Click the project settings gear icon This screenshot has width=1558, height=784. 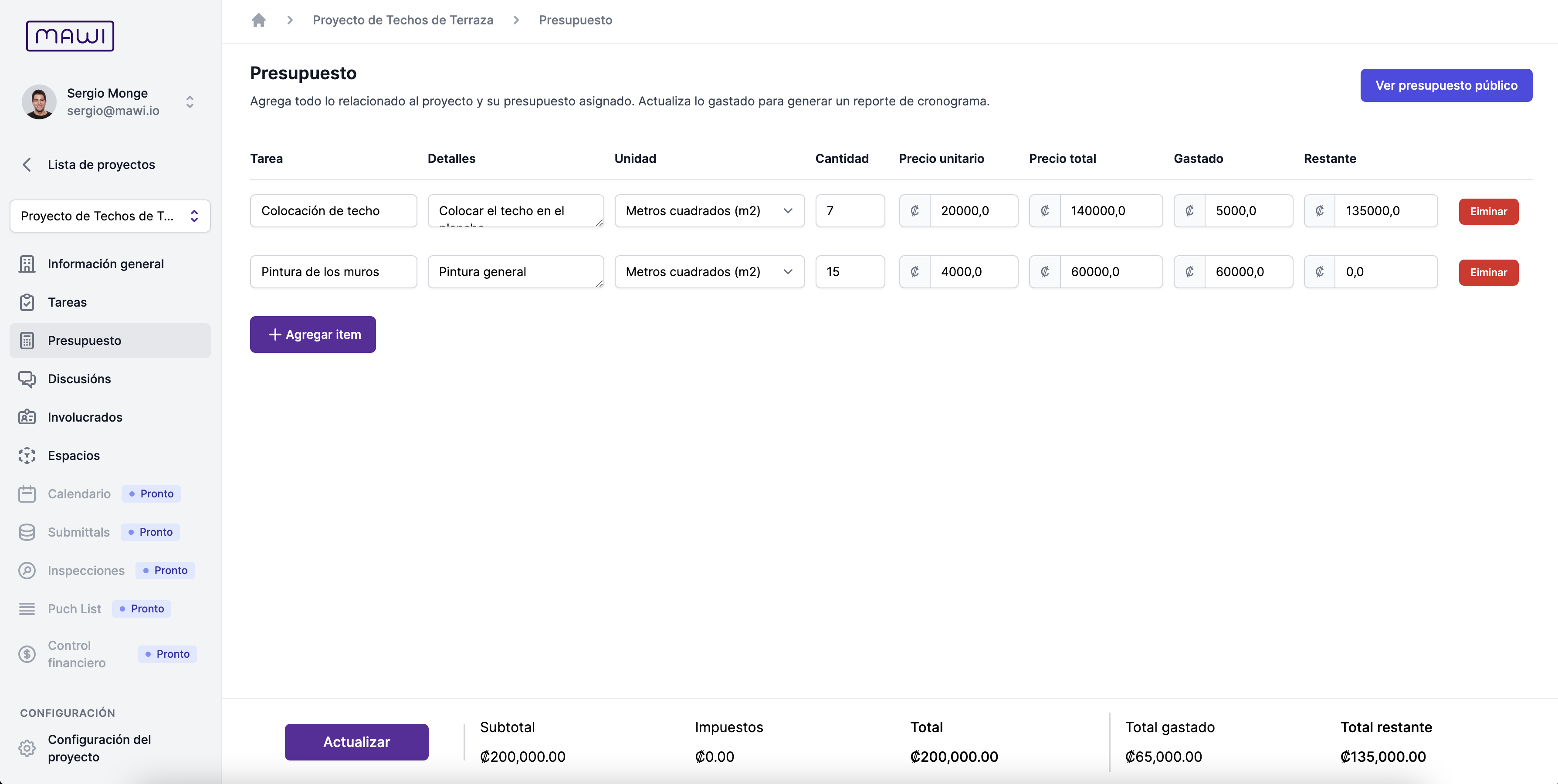[27, 748]
